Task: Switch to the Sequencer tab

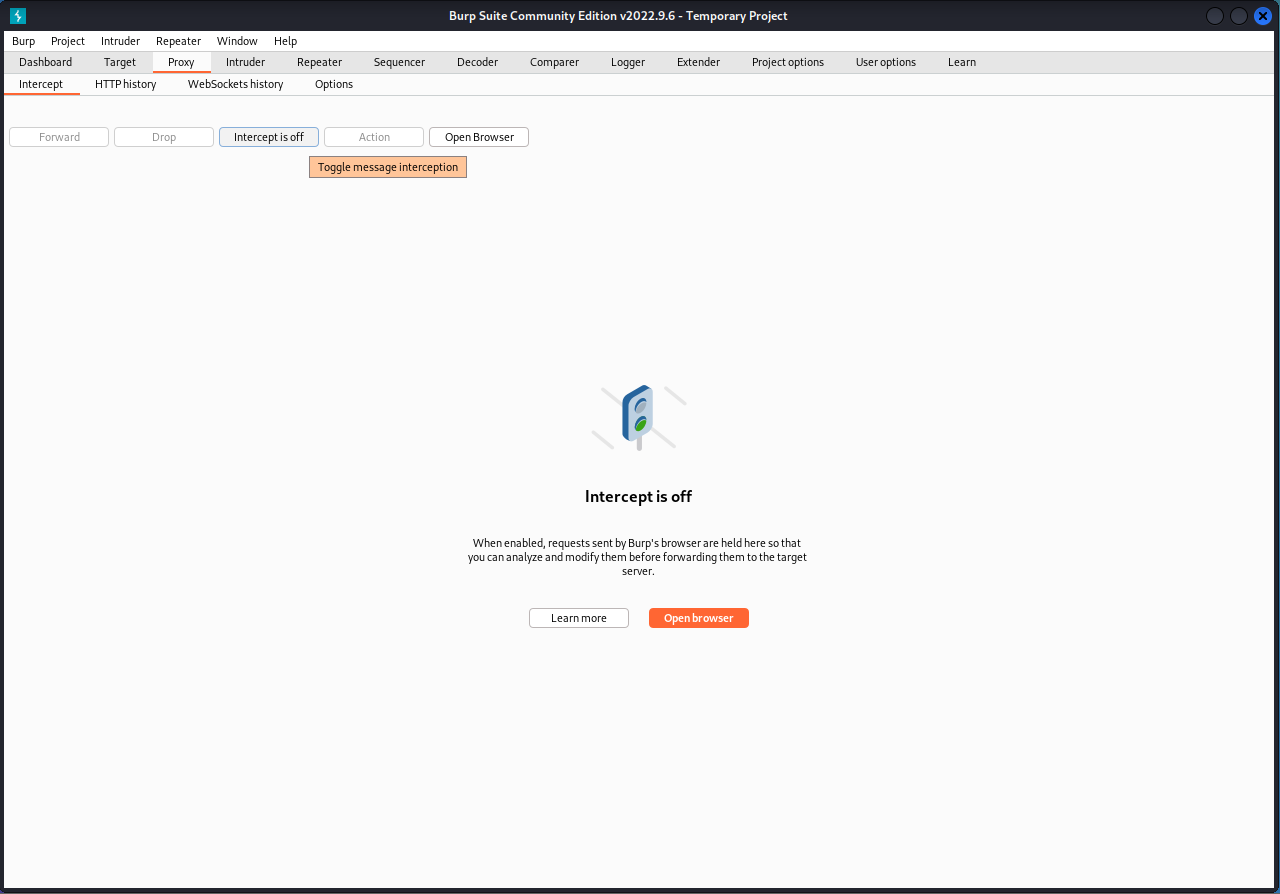Action: point(399,62)
